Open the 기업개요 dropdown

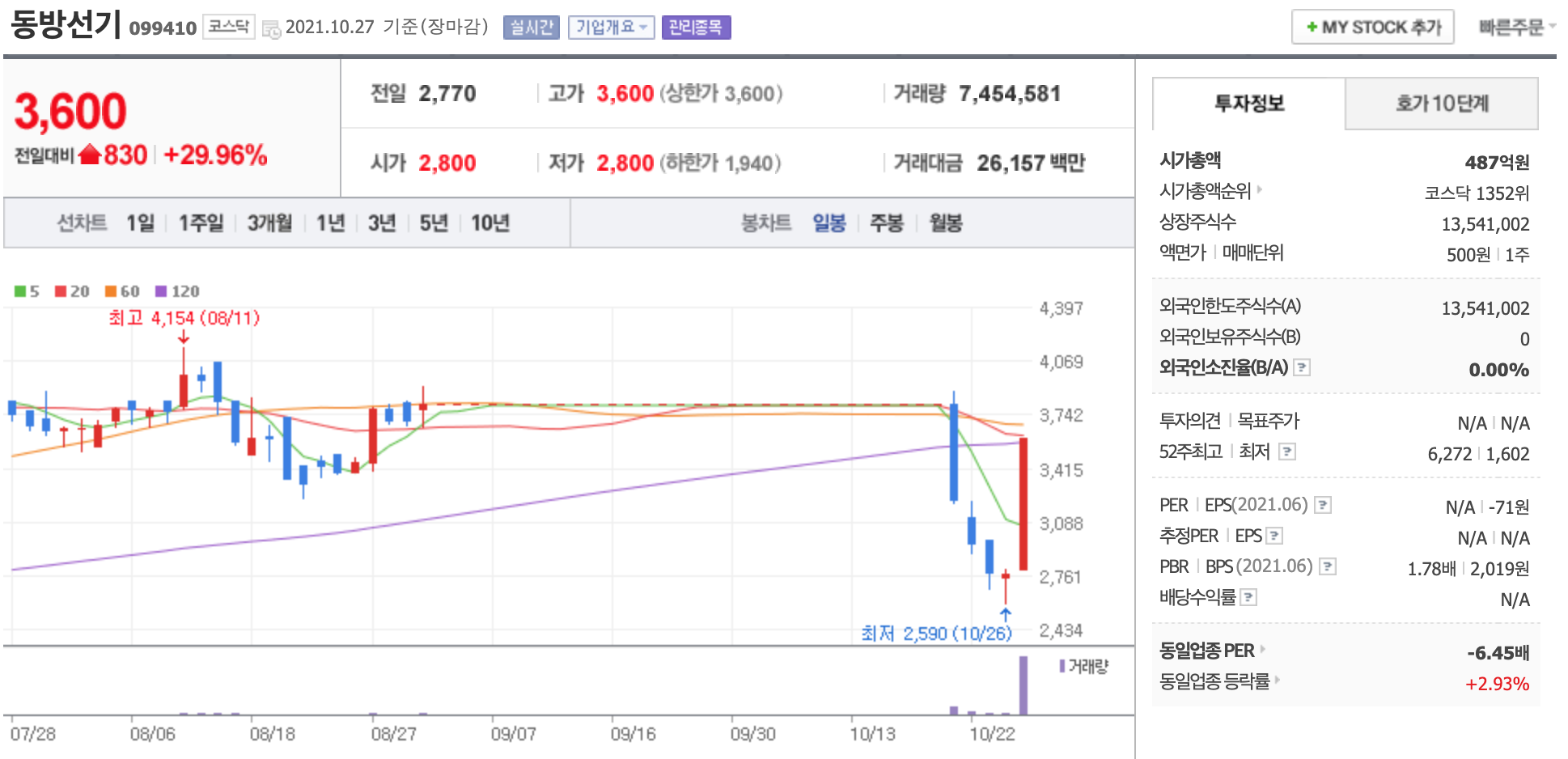tap(611, 28)
